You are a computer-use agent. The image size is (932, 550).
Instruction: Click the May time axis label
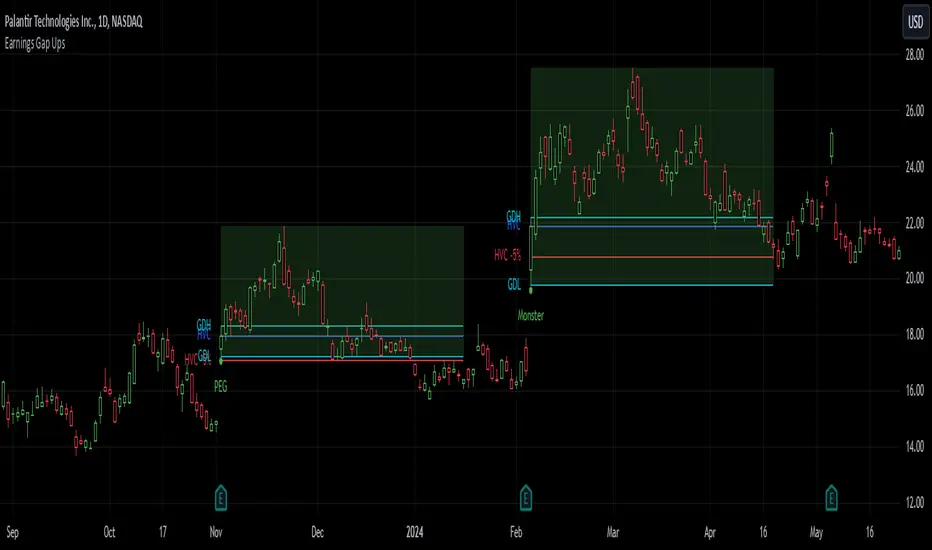point(816,532)
